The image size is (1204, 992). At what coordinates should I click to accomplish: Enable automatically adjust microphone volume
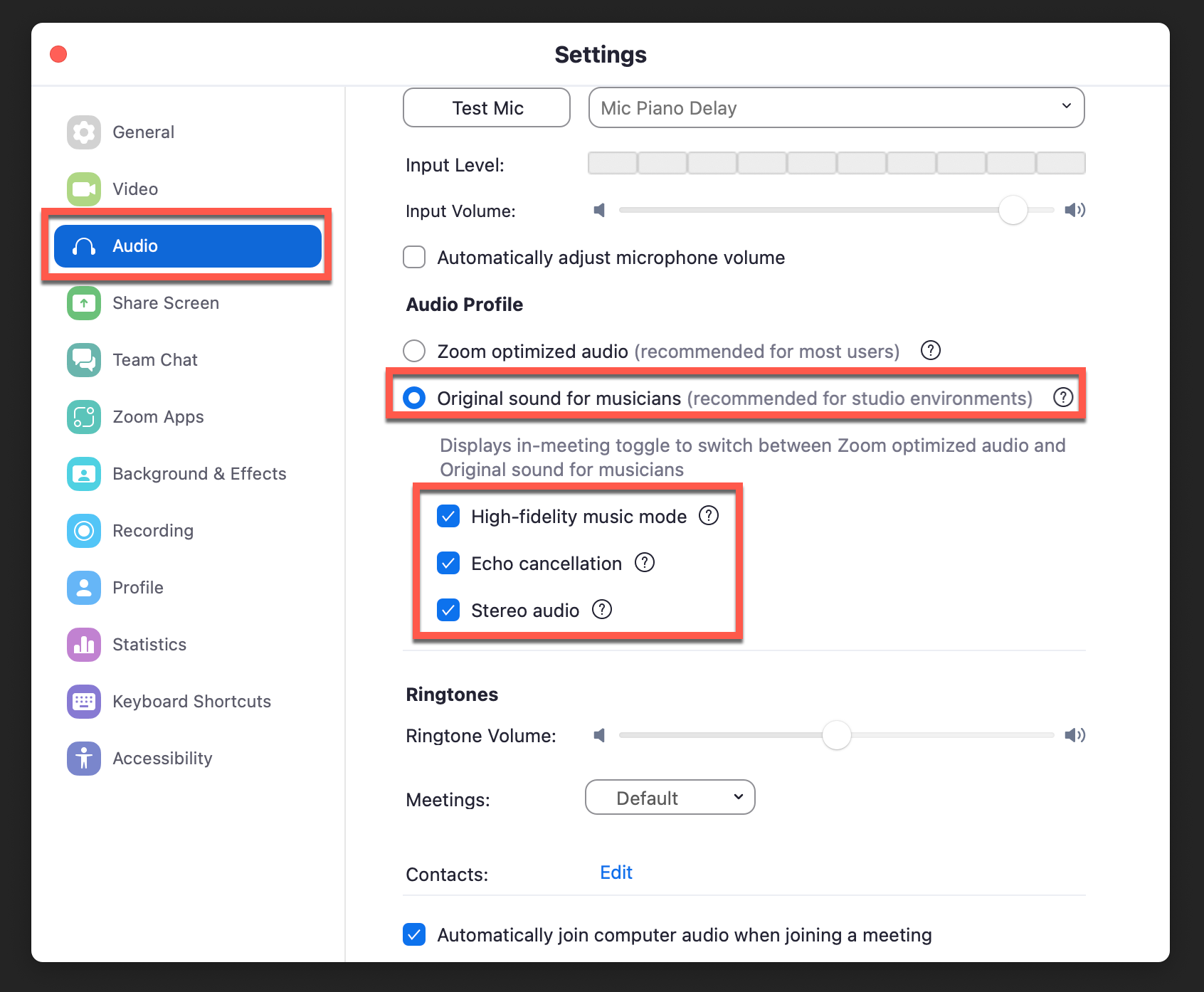[x=414, y=257]
